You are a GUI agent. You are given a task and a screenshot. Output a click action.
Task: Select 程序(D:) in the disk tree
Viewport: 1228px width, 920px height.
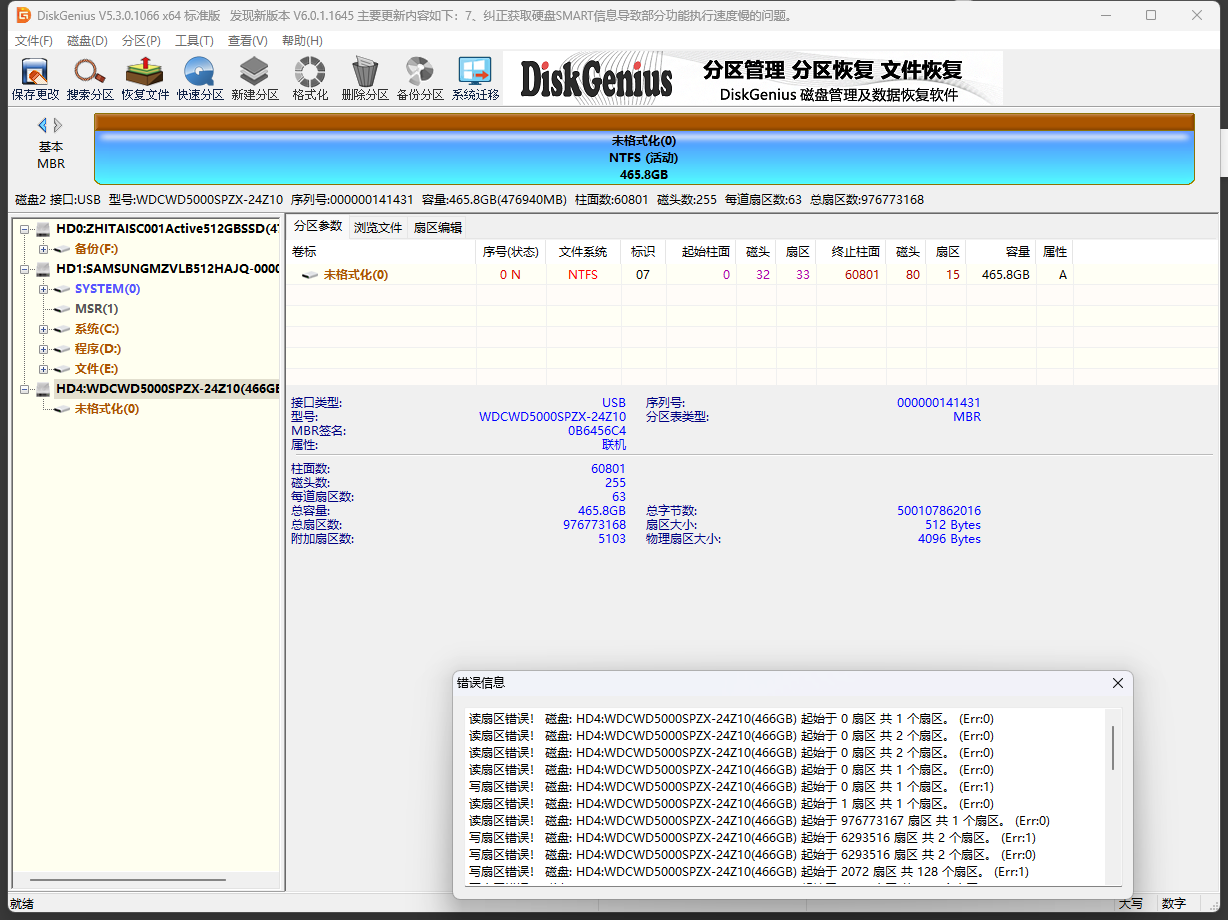click(97, 349)
